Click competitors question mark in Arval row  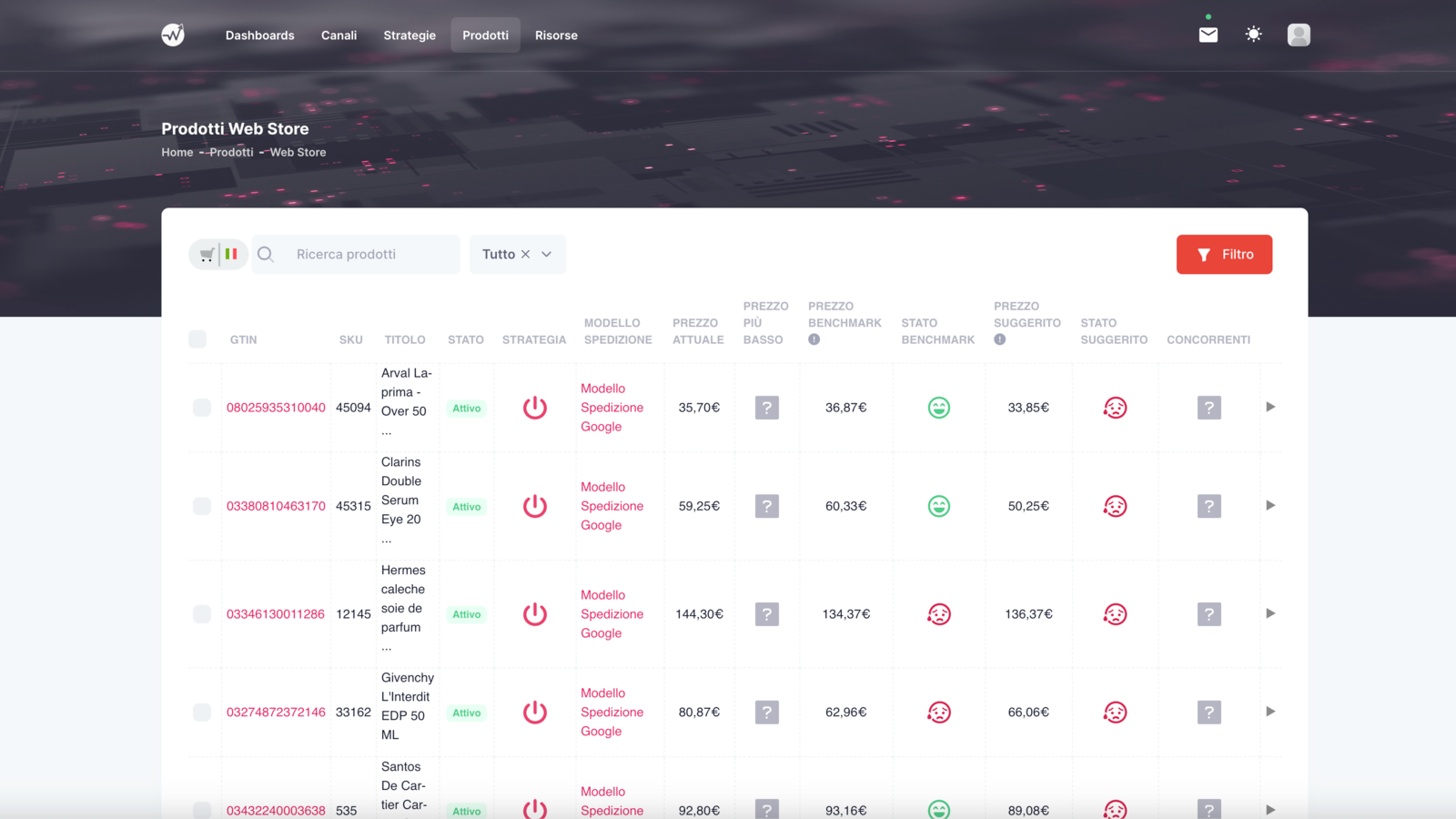1208,408
